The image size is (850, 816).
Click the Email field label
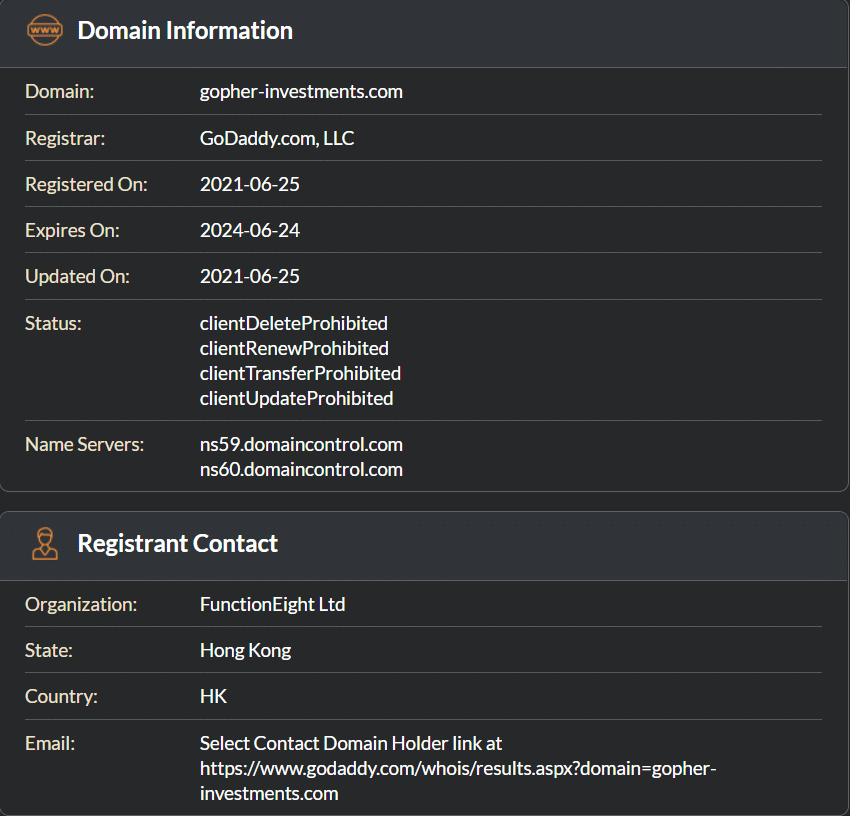50,743
